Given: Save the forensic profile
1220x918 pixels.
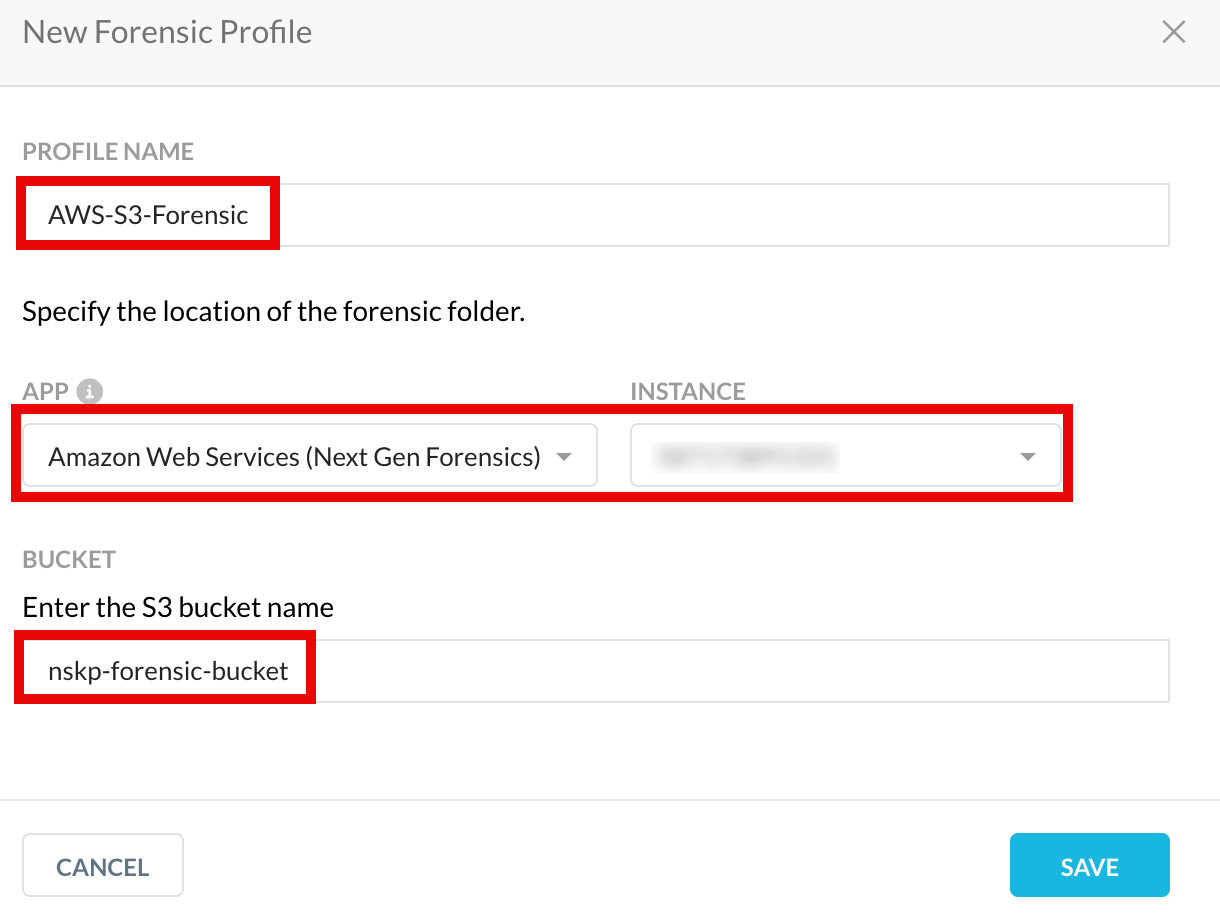Looking at the screenshot, I should [1089, 866].
